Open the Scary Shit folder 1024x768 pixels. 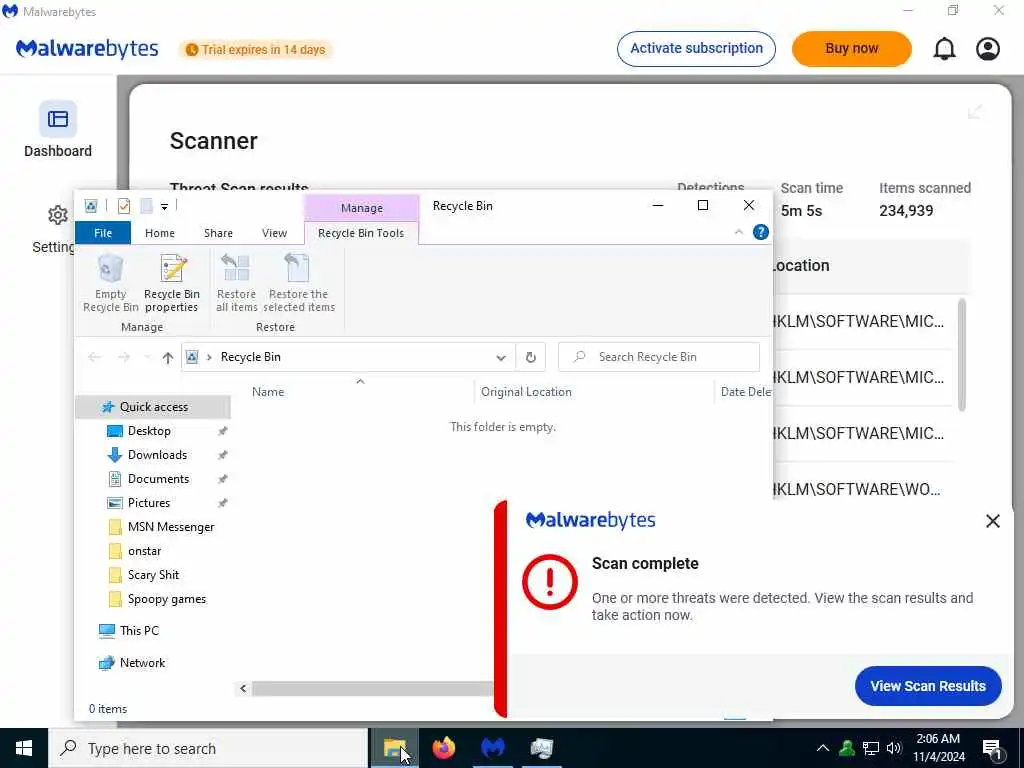[153, 575]
